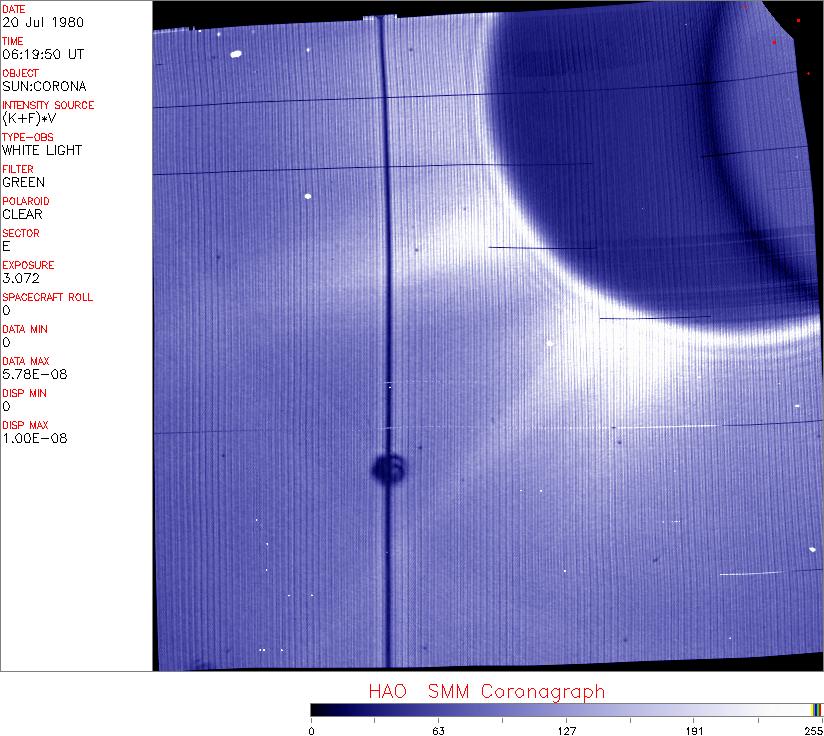Select the 127 tick label under the color bar
Screen dimensions: 824x736
(566, 730)
